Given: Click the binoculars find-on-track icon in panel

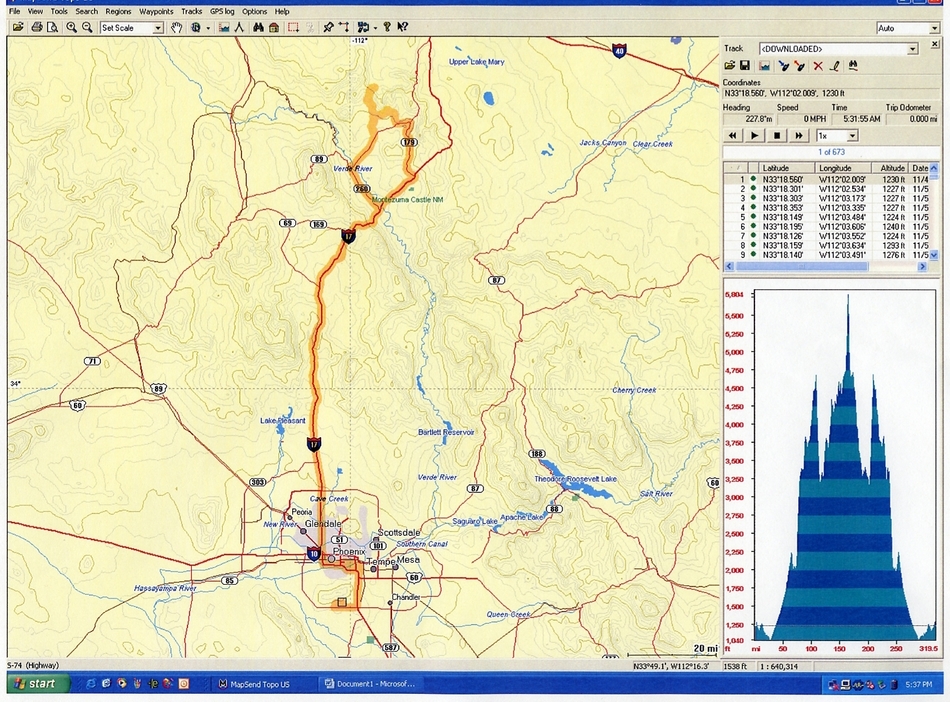Looking at the screenshot, I should tap(853, 65).
